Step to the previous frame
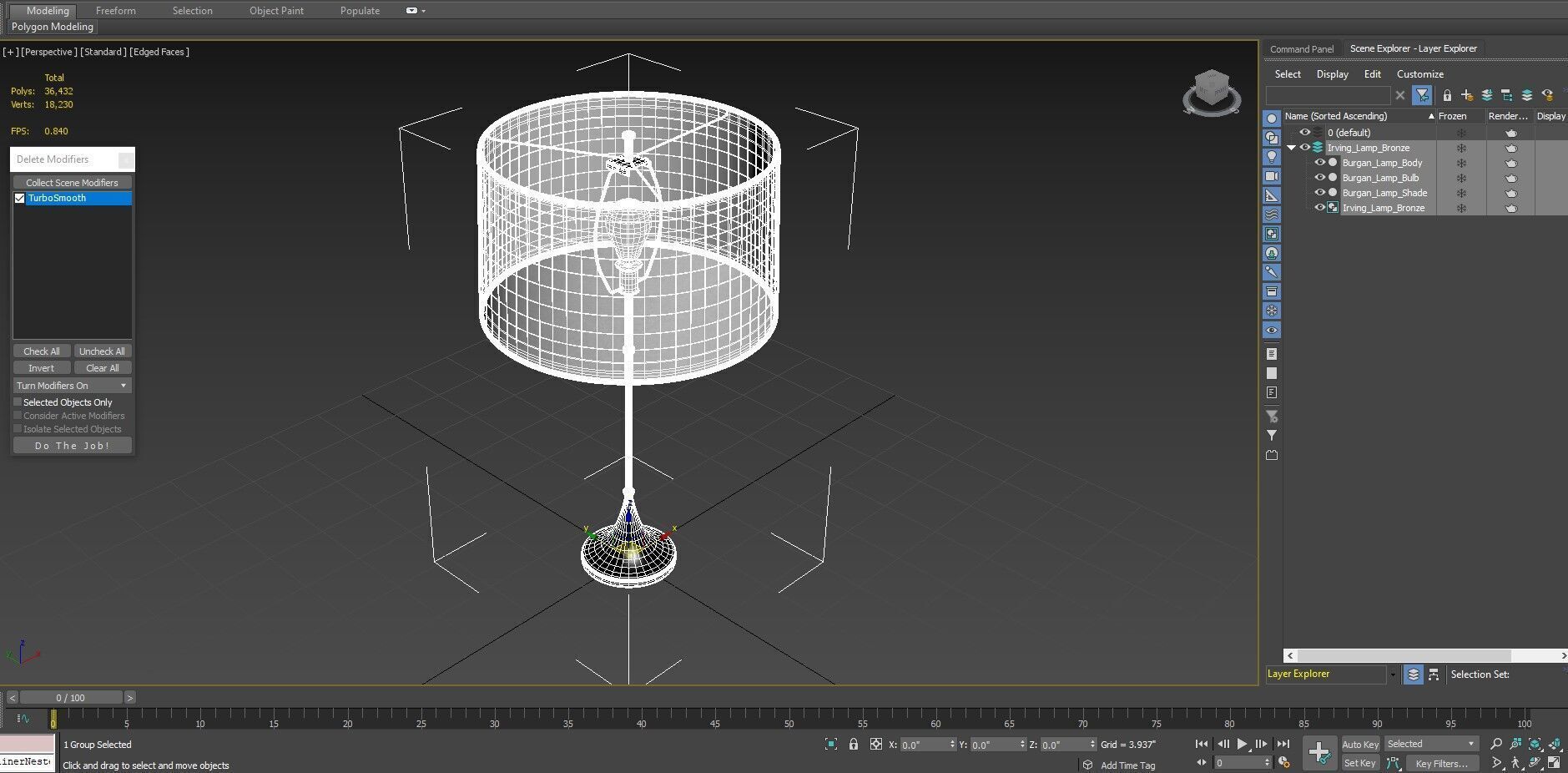This screenshot has height=773, width=1568. coord(1223,744)
